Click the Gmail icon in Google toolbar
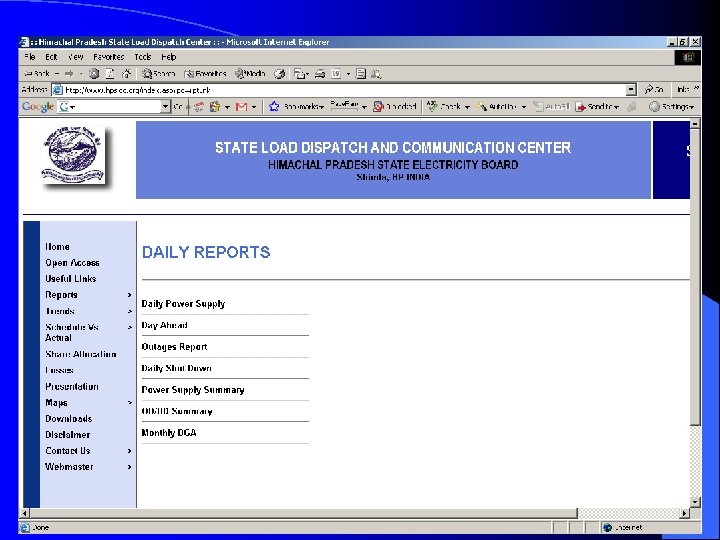720x540 pixels. (x=242, y=107)
